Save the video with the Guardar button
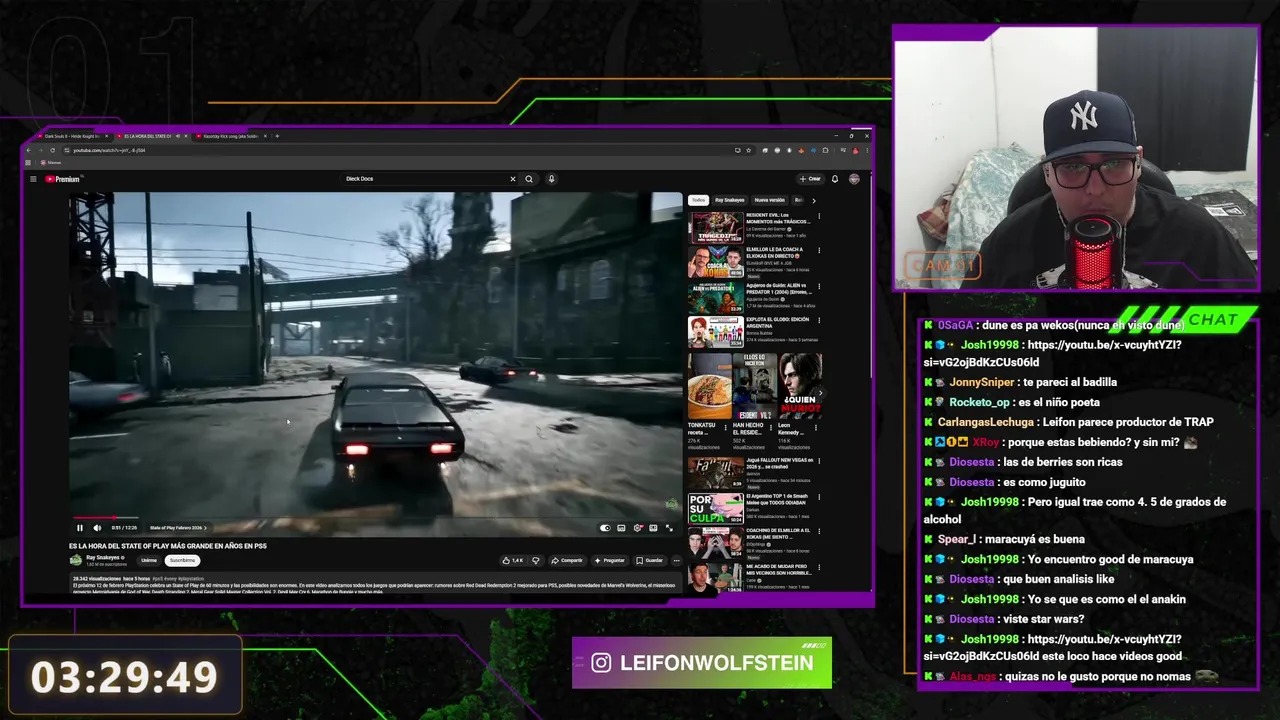This screenshot has width=1280, height=720. coord(650,560)
